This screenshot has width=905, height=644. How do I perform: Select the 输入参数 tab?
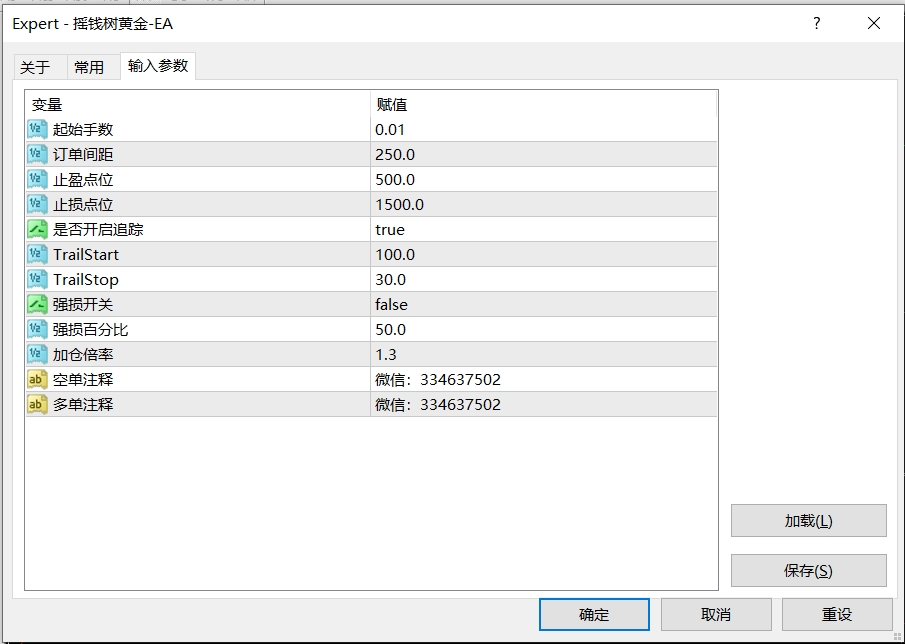pos(157,66)
